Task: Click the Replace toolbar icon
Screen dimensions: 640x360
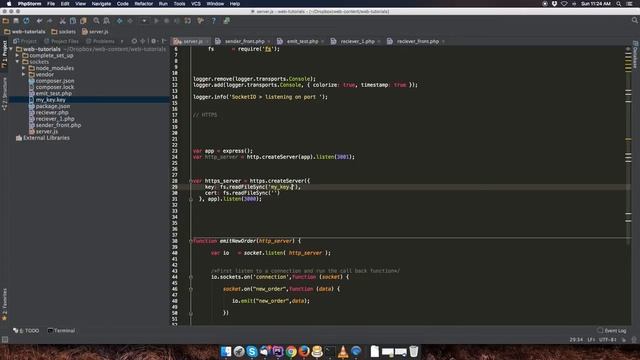Action: click(x=107, y=21)
